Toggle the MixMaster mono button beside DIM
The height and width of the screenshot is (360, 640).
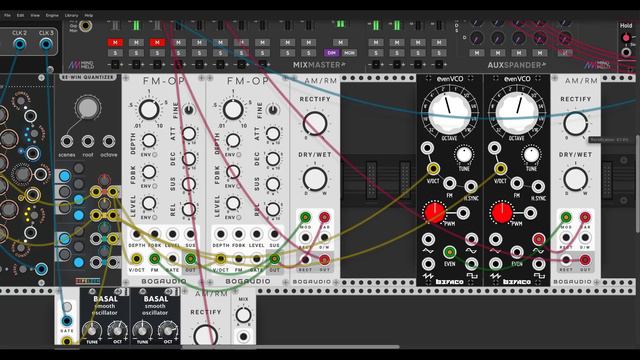(349, 53)
